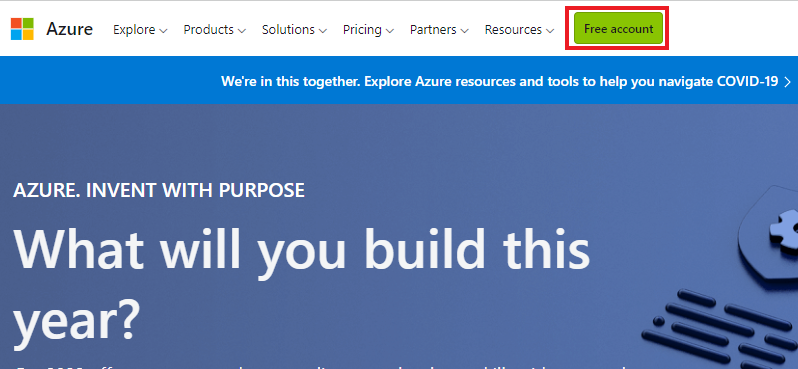The height and width of the screenshot is (369, 798).
Task: Click the Solutions dropdown arrow
Action: tap(323, 31)
